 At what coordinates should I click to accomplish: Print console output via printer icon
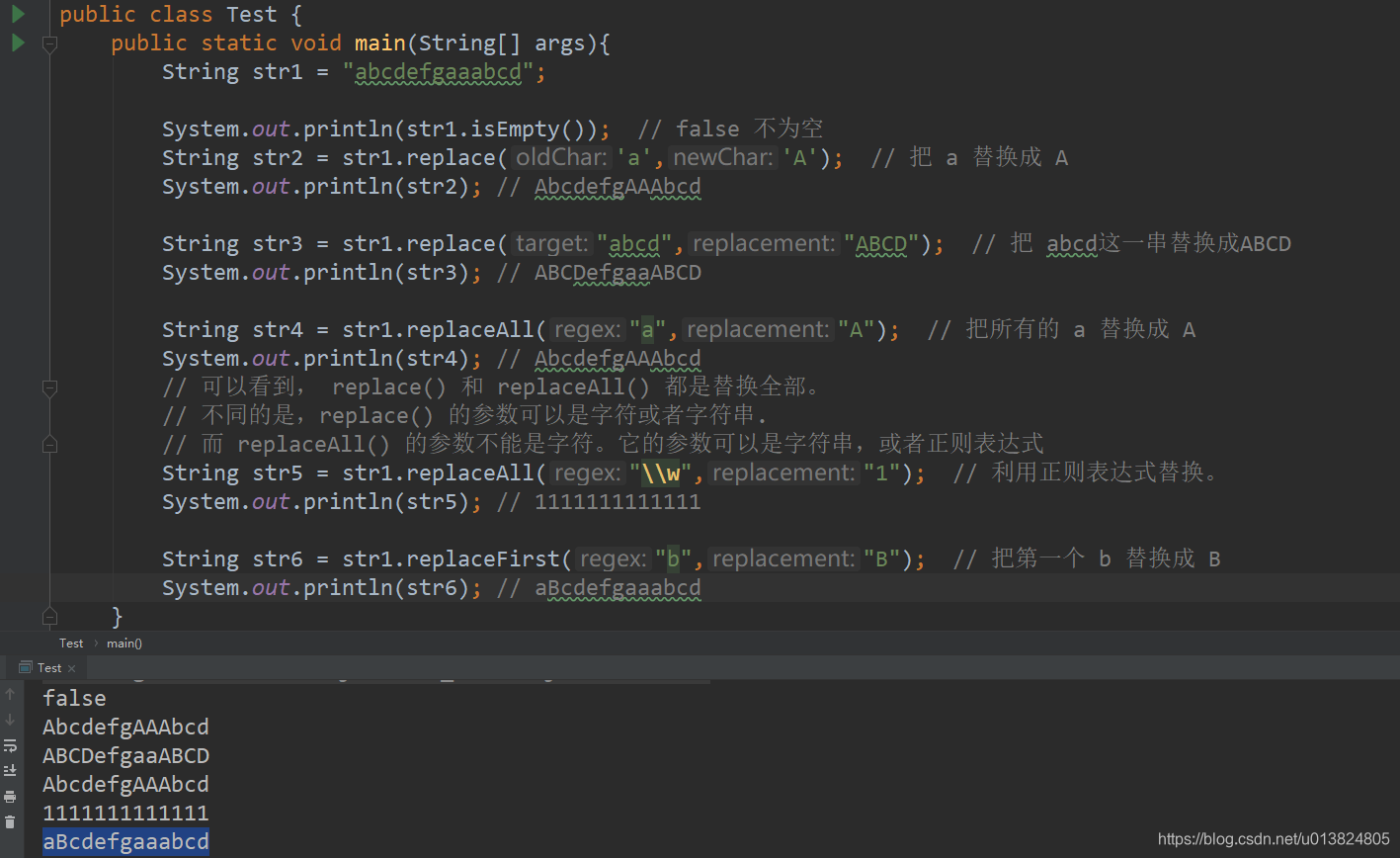point(10,796)
